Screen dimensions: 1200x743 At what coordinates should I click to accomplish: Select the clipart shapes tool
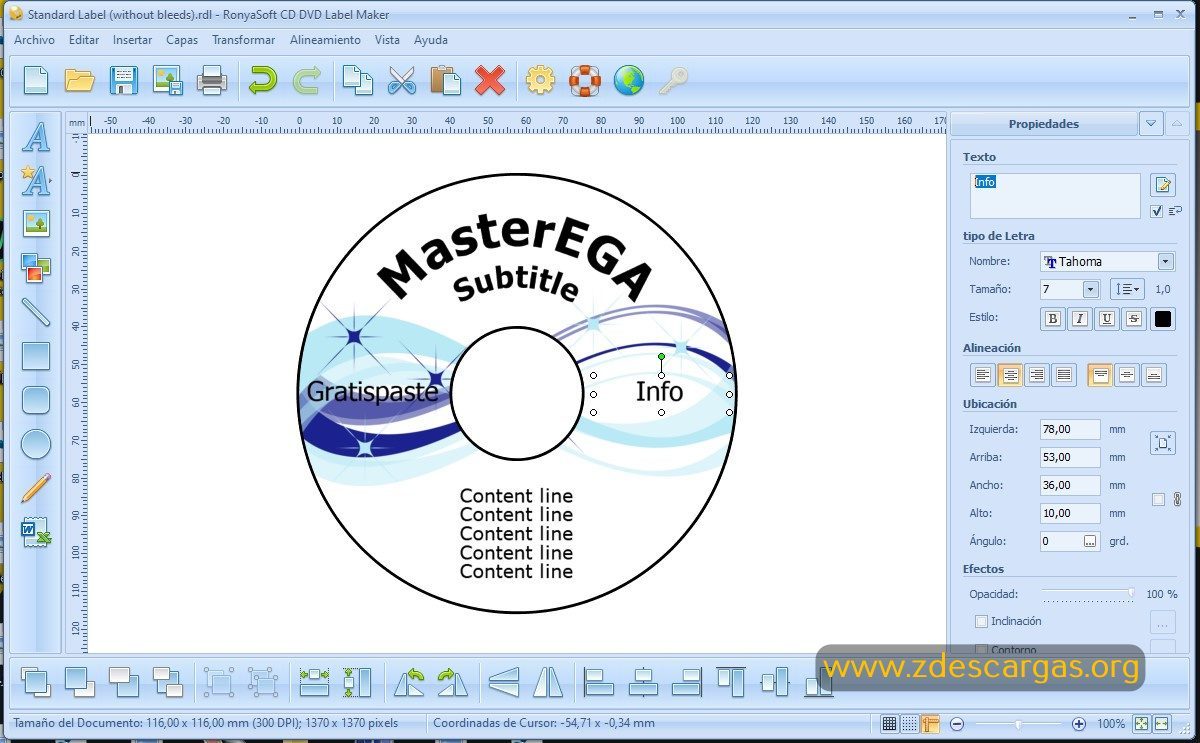36,267
